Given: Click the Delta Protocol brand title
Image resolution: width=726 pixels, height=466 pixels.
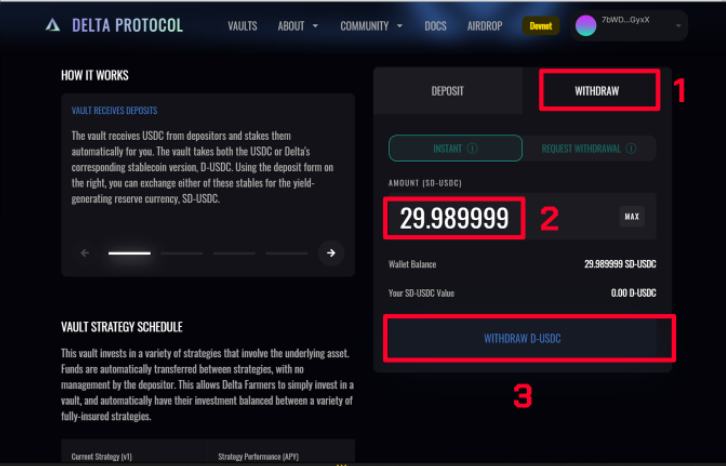Looking at the screenshot, I should pyautogui.click(x=127, y=25).
